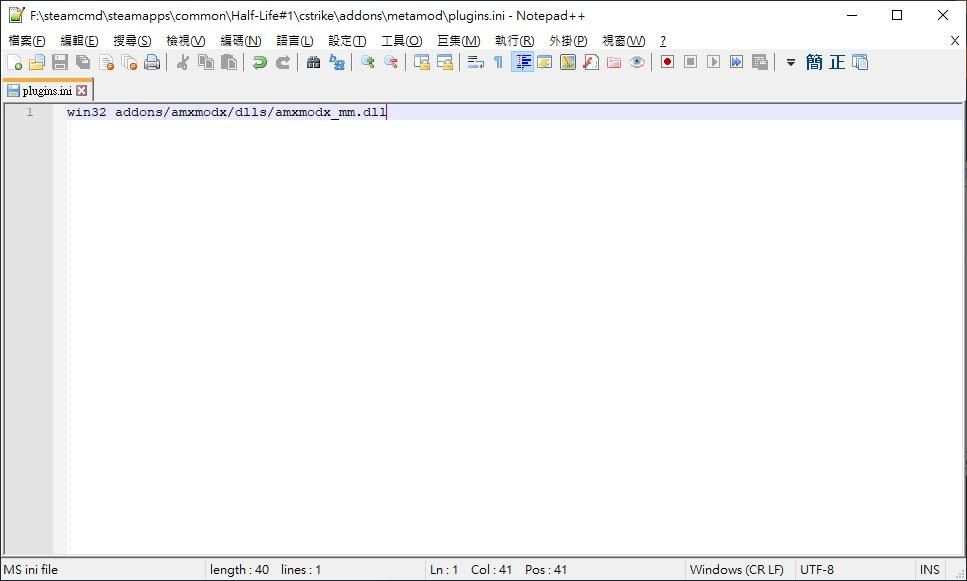Open the 檔案(F) menu
This screenshot has width=967, height=581.
[27, 41]
